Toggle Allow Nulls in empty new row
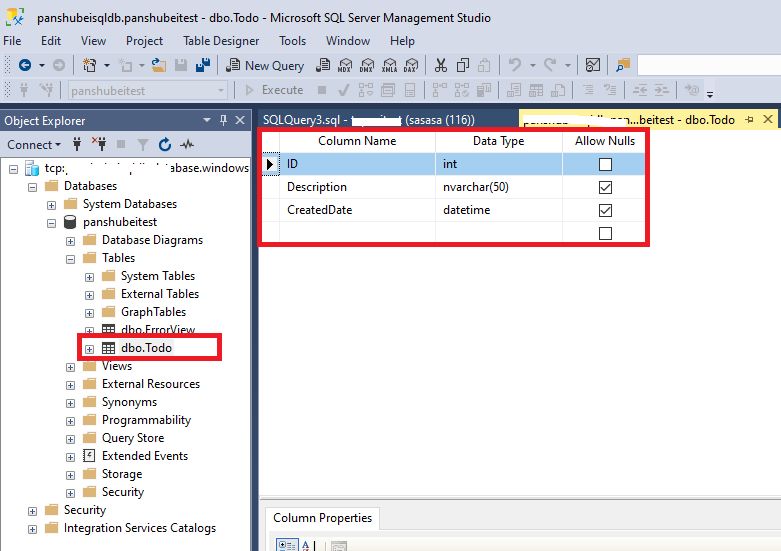This screenshot has width=781, height=551. (x=605, y=233)
